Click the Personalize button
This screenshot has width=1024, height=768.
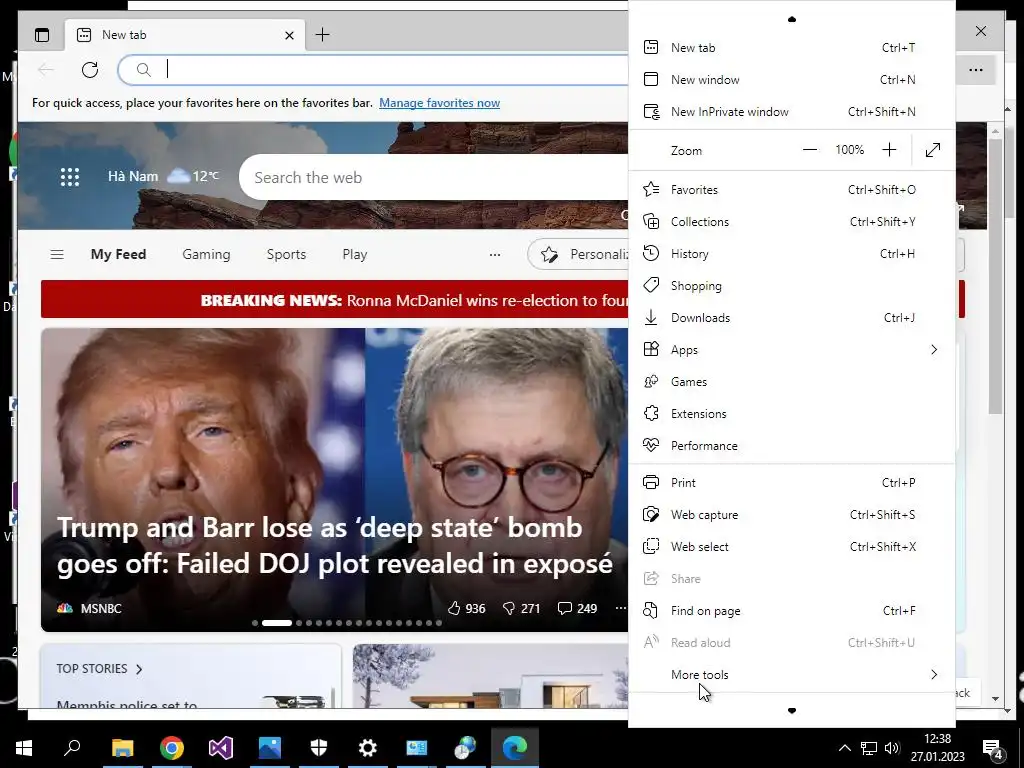[x=579, y=254]
